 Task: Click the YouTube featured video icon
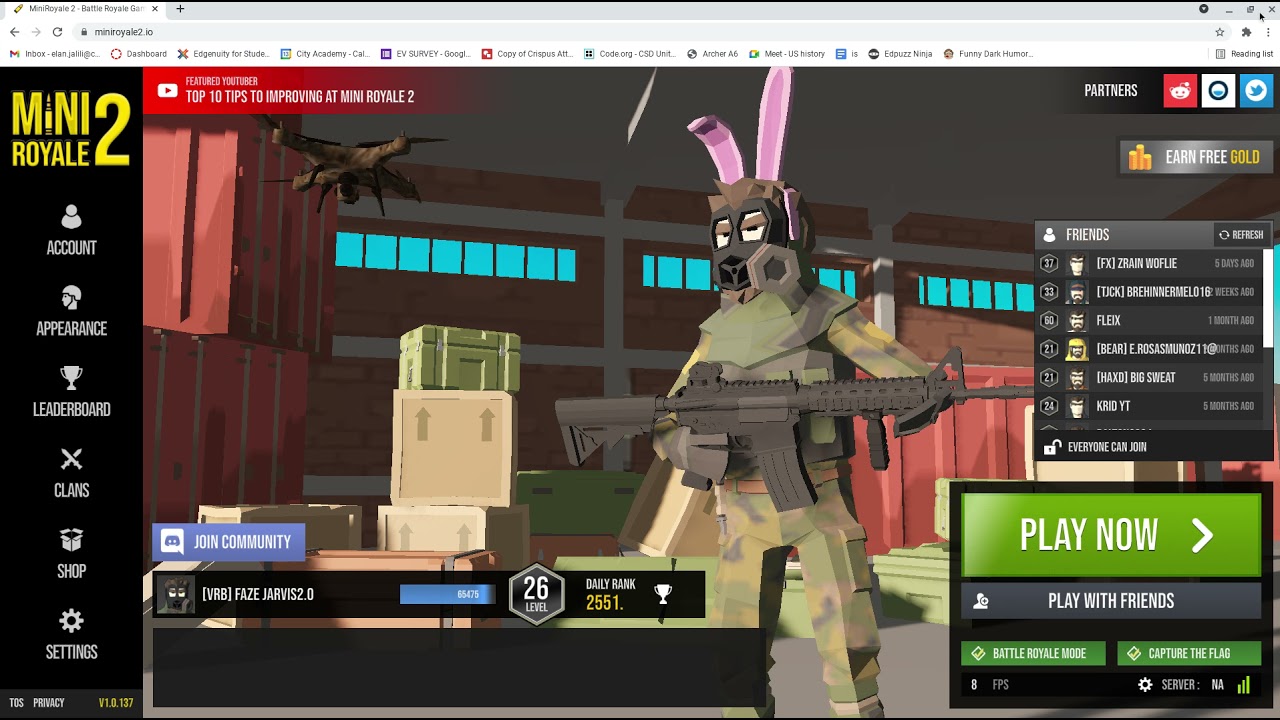167,91
